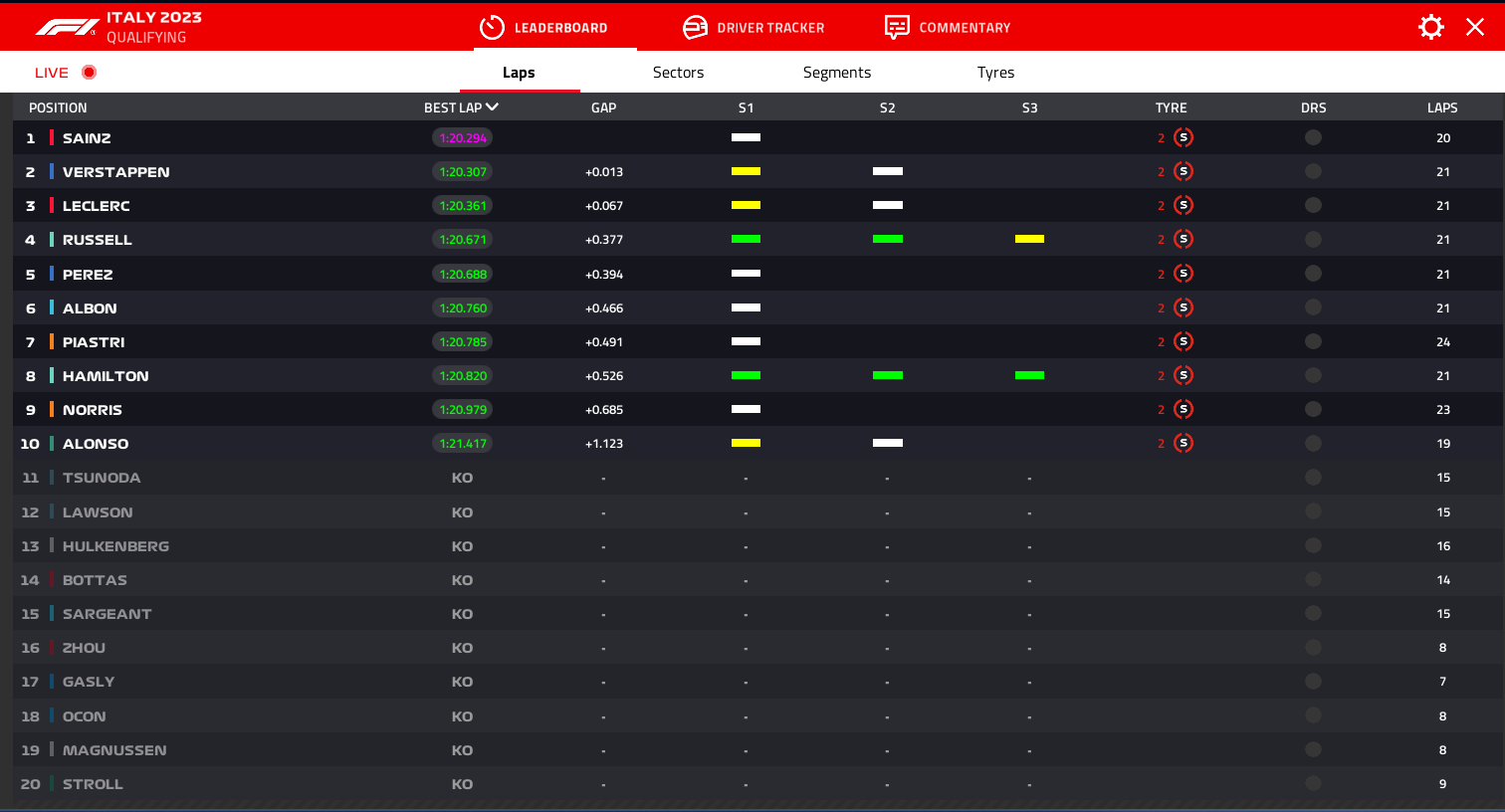Screen dimensions: 1505x812
Task: Click Perez's soft tyre icon
Action: 1183,274
